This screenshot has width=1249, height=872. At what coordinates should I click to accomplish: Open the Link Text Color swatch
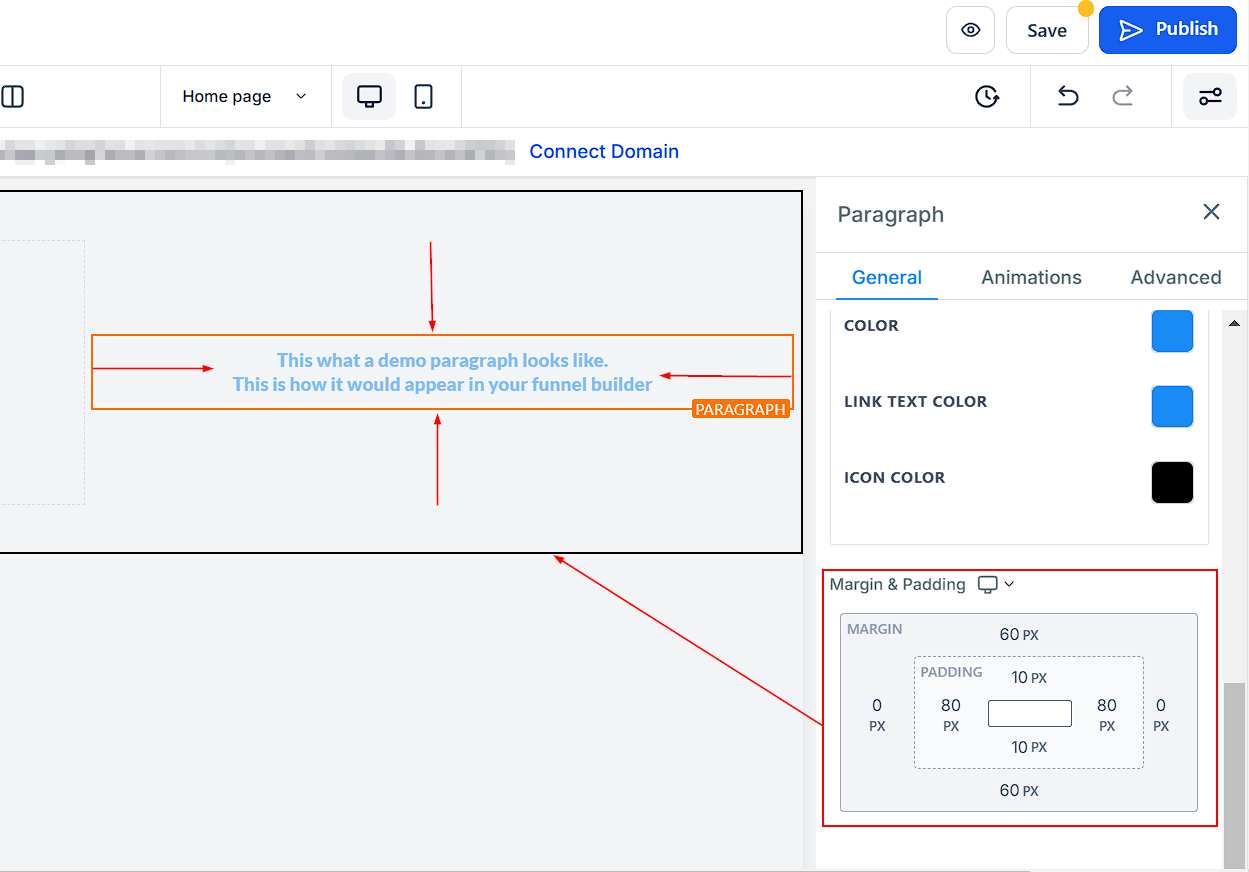(1172, 406)
